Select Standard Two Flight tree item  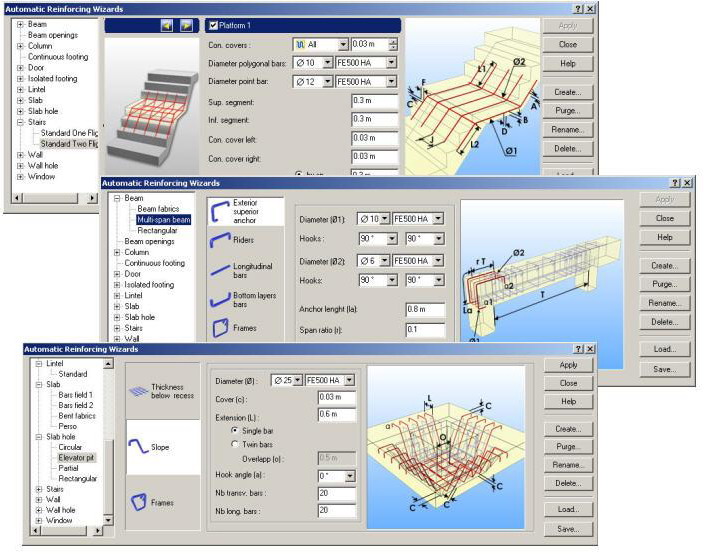(x=69, y=144)
